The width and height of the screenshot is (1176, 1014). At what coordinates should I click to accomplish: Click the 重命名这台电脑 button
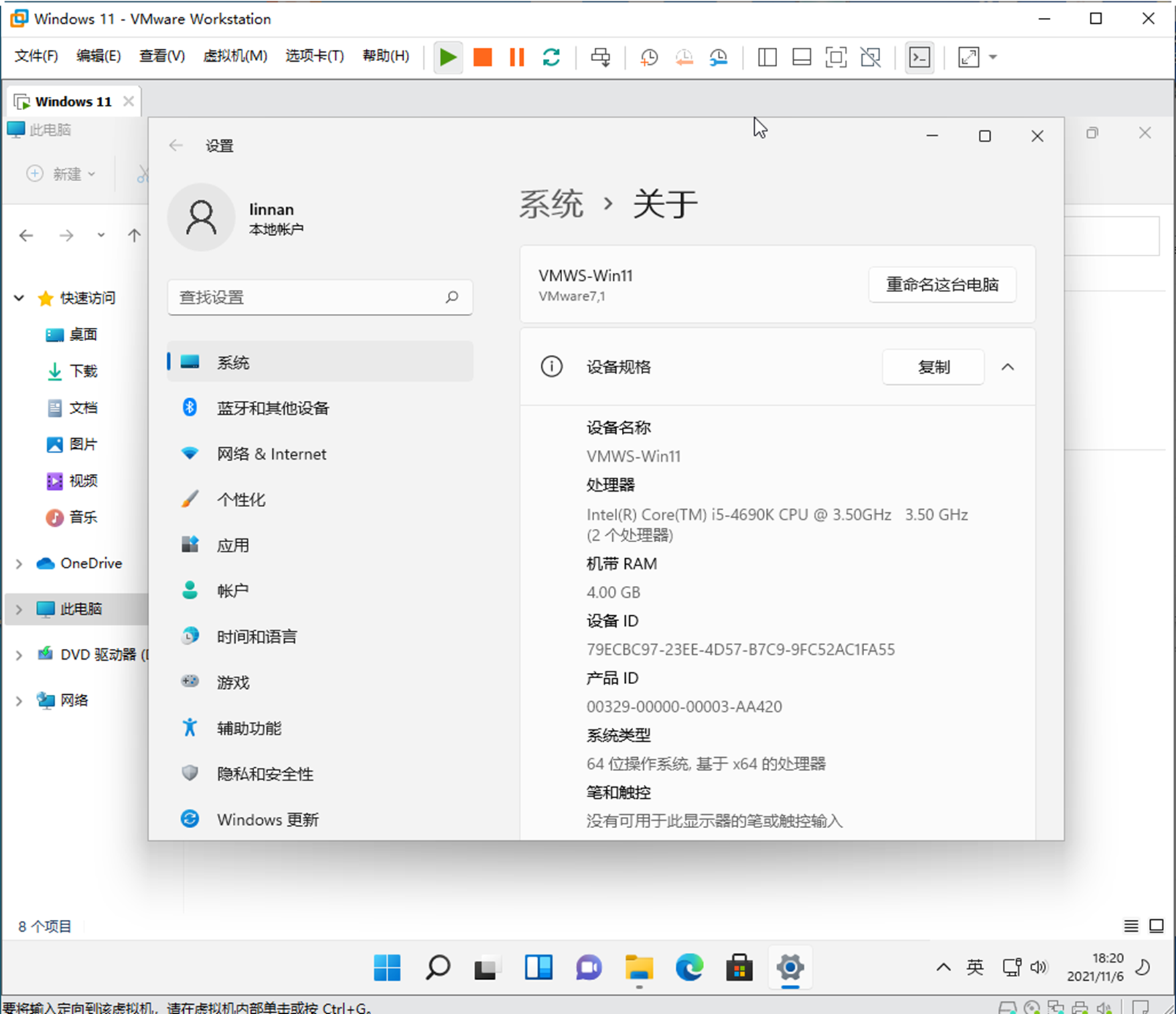942,285
